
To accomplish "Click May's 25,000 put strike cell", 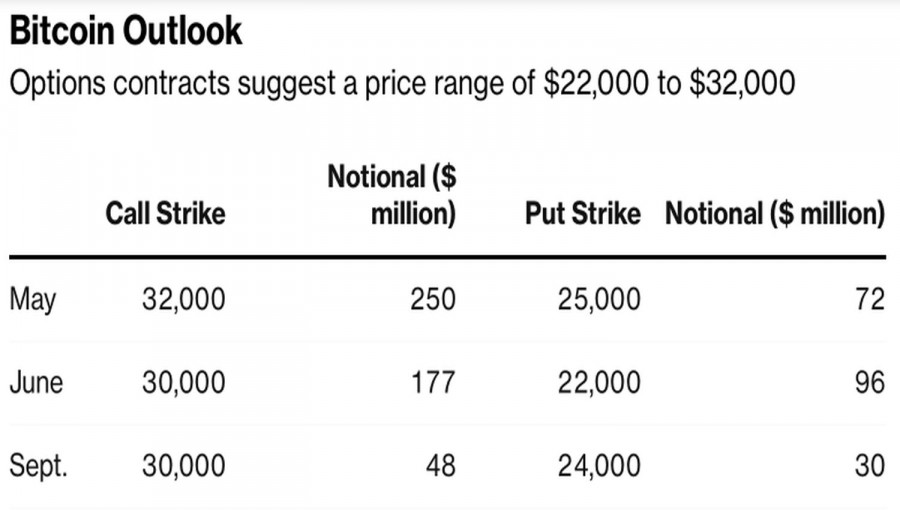I will click(599, 299).
